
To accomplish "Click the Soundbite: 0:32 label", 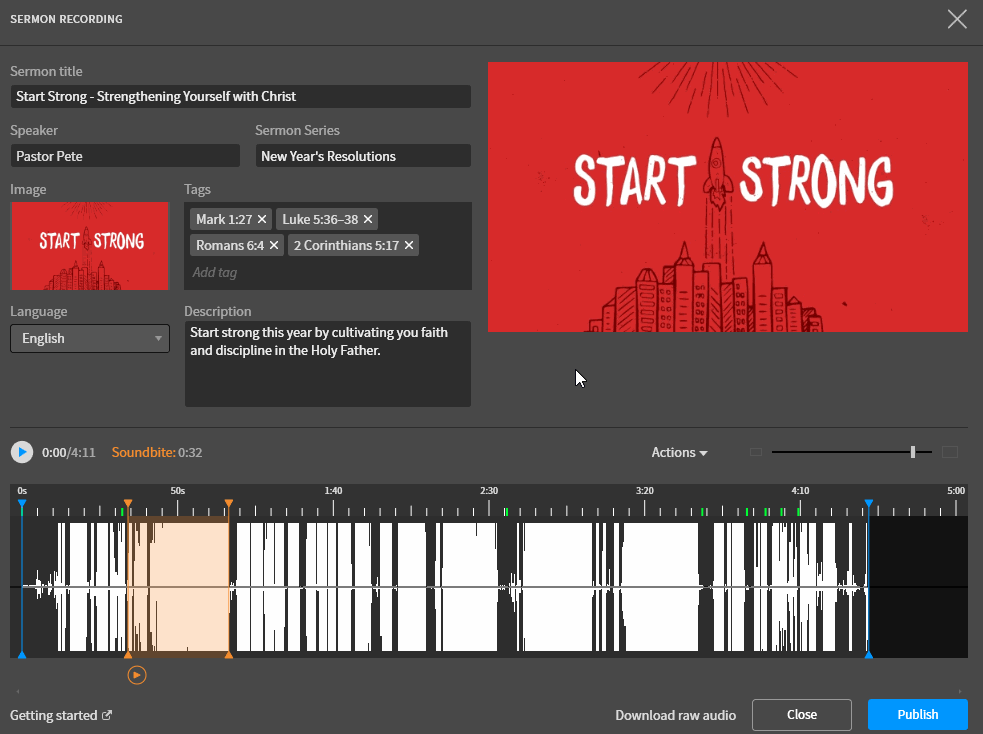I will tap(157, 453).
